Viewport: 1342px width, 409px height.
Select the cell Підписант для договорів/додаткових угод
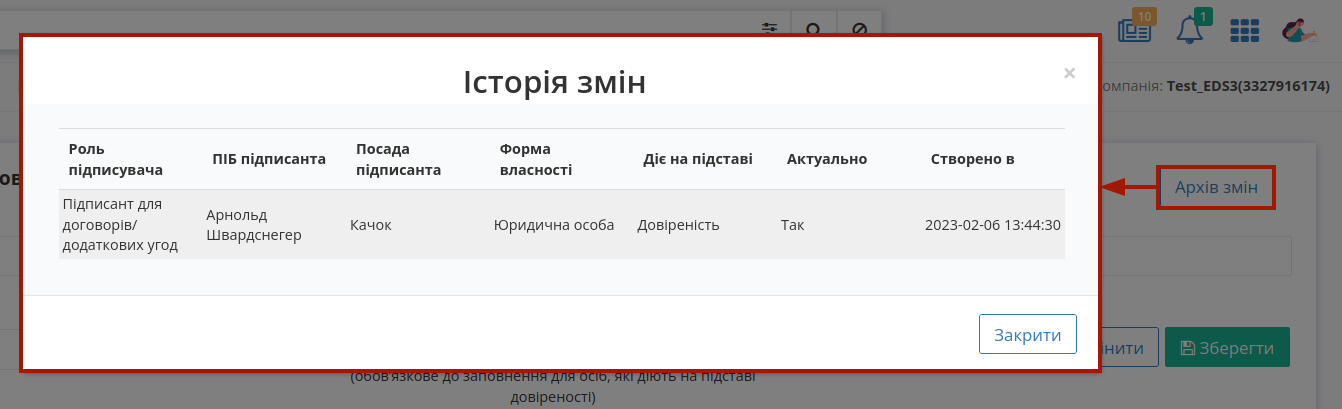click(120, 225)
